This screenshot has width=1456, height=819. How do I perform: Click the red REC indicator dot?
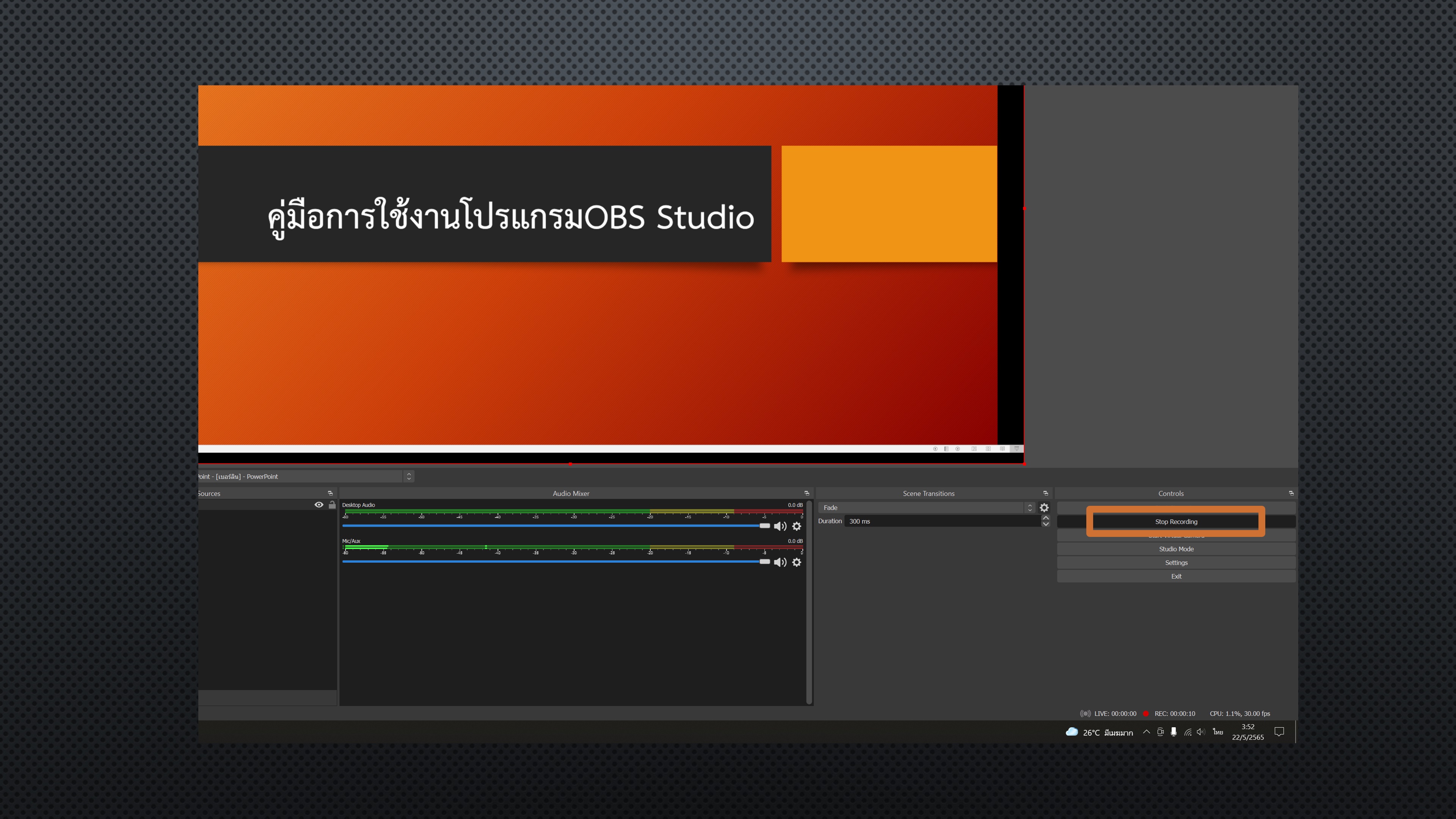(1146, 713)
